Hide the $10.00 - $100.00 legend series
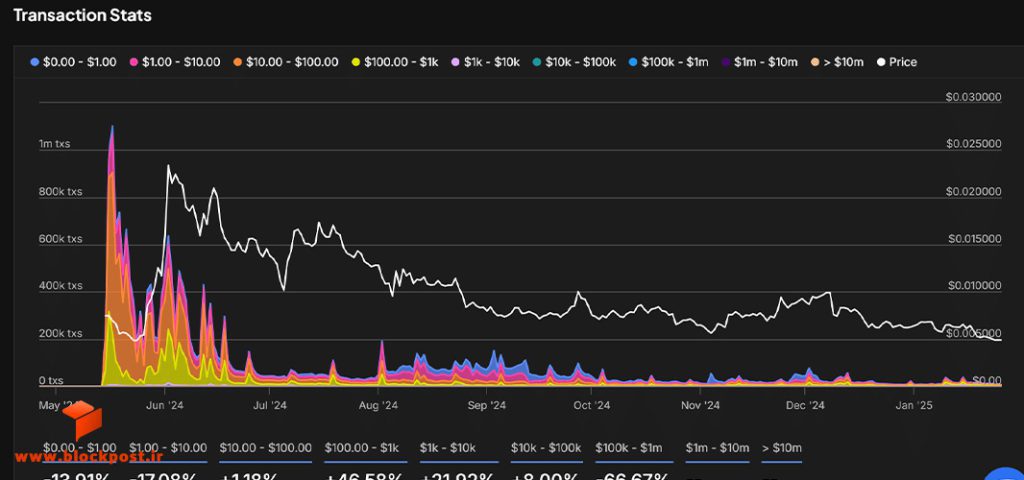 285,62
